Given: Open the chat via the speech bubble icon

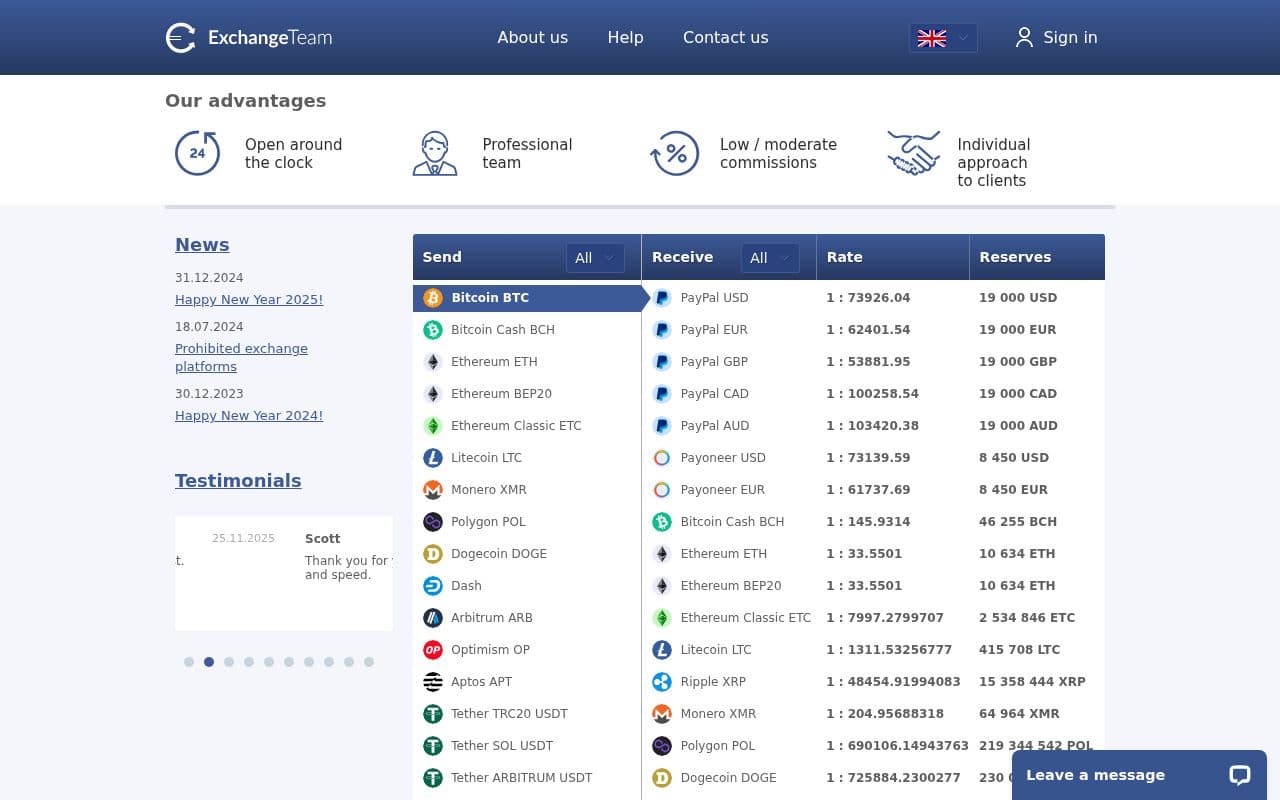Looking at the screenshot, I should click(x=1239, y=775).
